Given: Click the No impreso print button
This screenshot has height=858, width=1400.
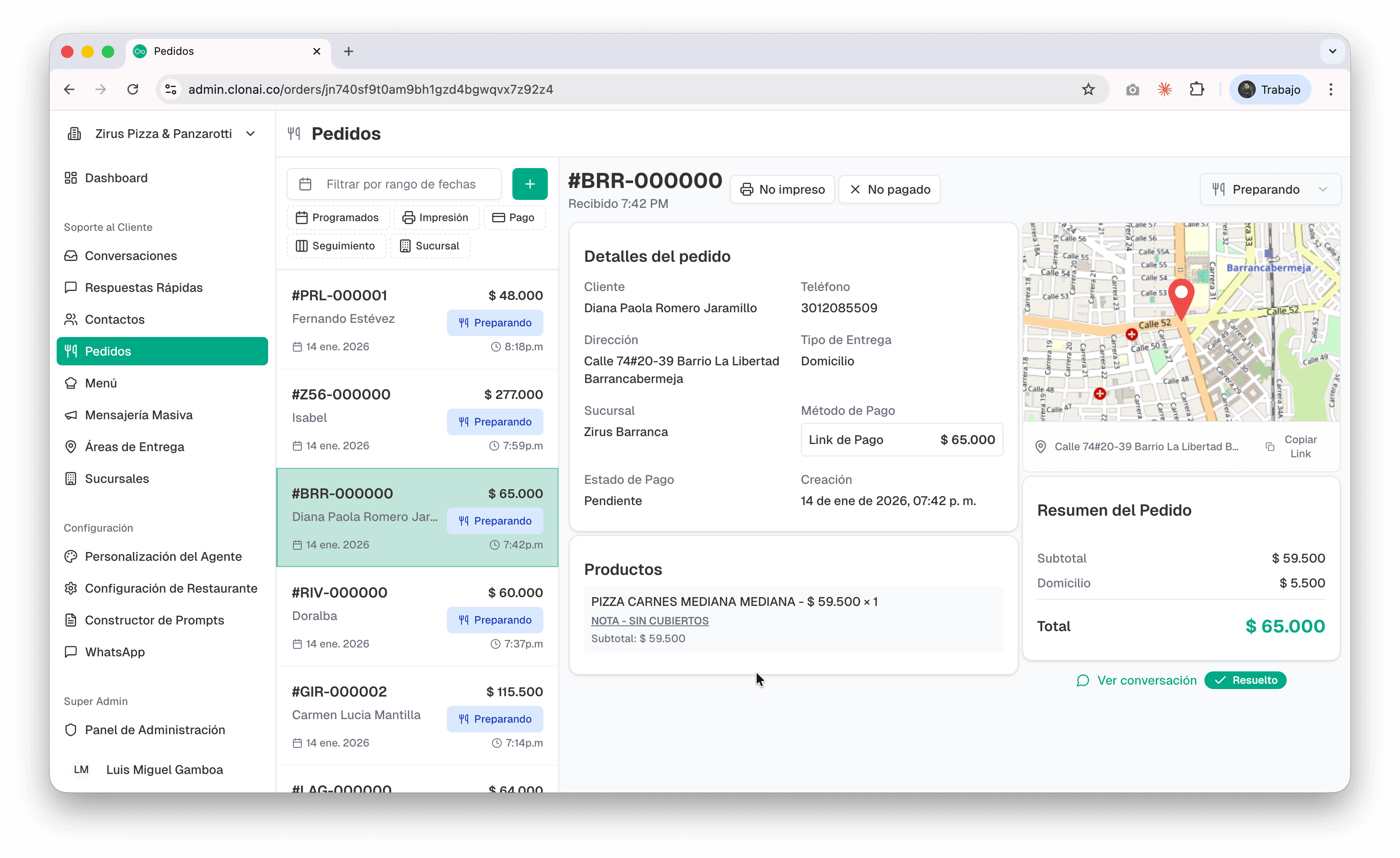Looking at the screenshot, I should point(782,189).
